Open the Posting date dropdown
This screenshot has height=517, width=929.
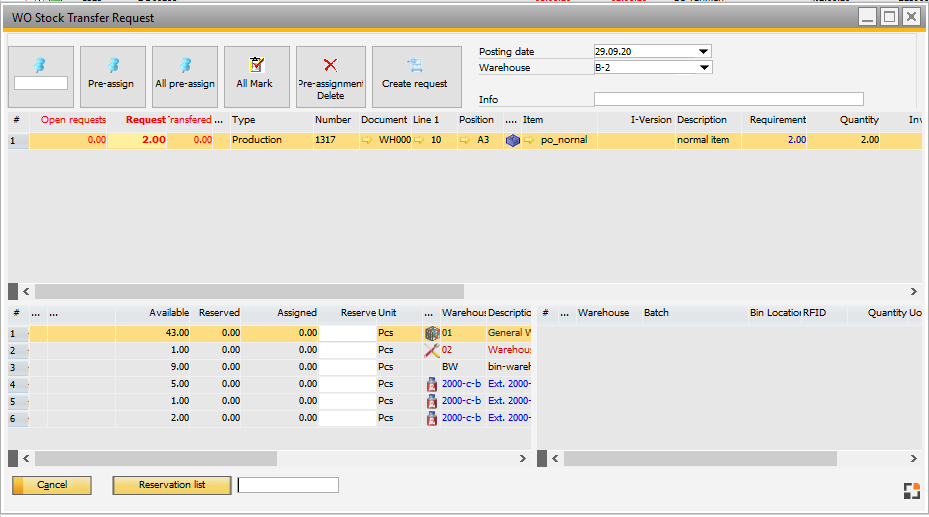703,51
